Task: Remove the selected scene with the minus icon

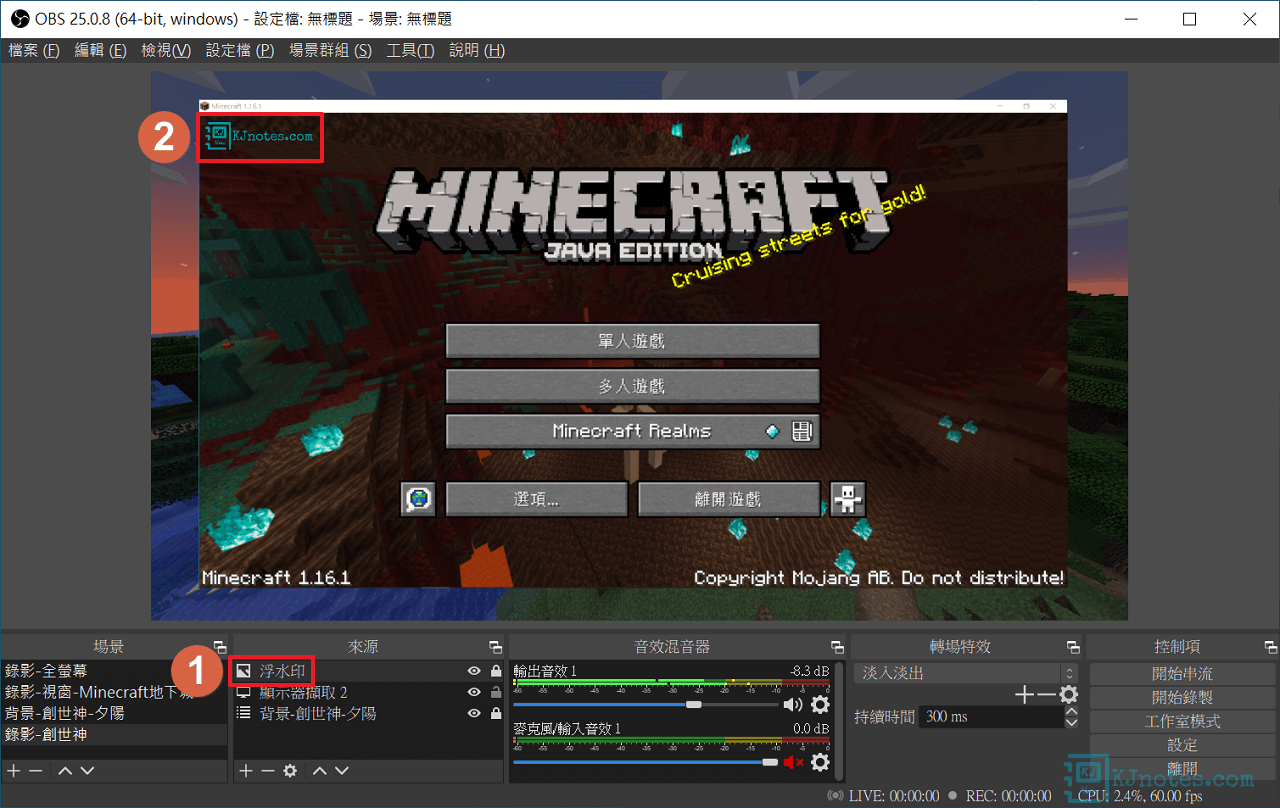Action: point(36,771)
